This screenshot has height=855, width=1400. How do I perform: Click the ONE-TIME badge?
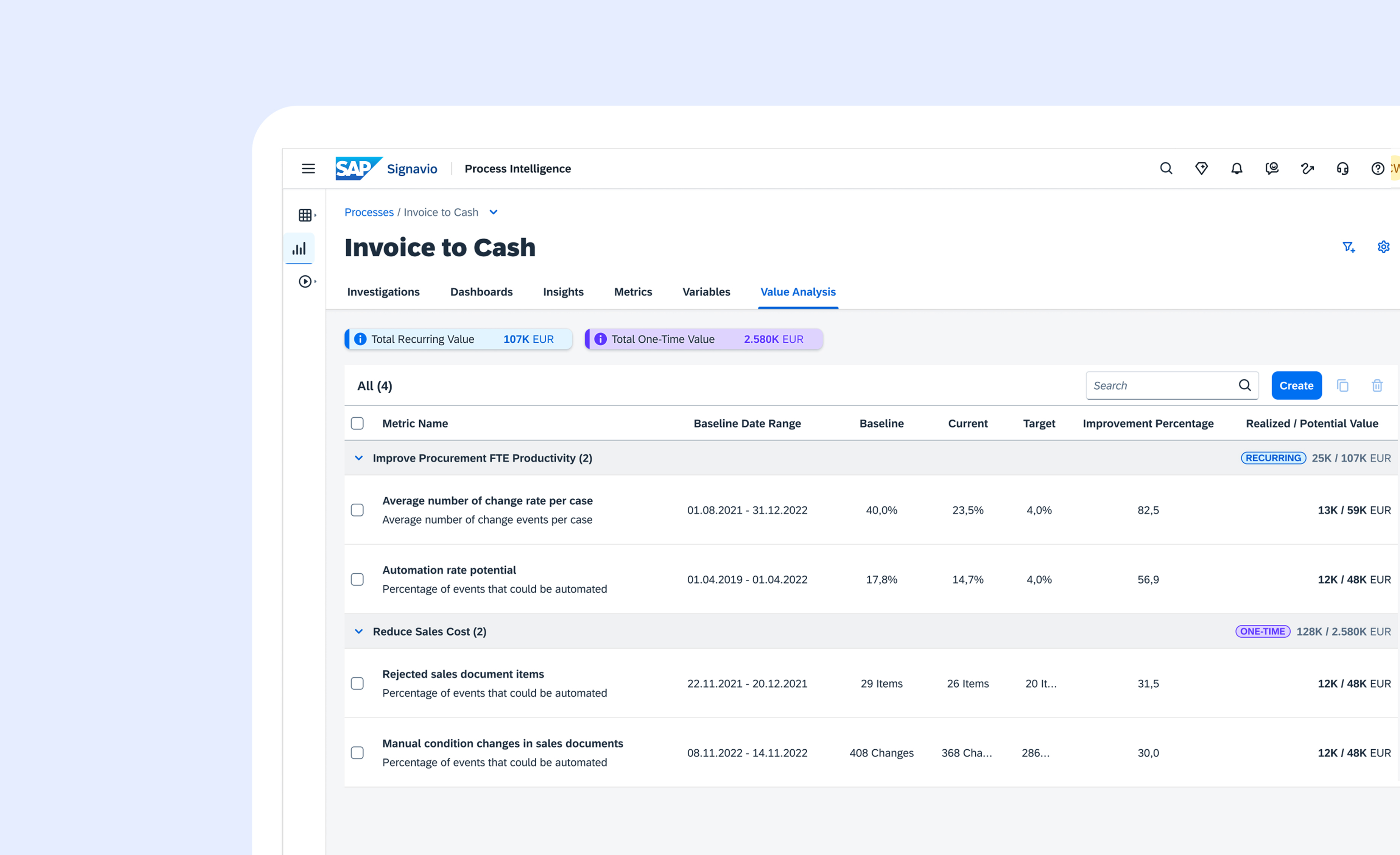(1263, 632)
